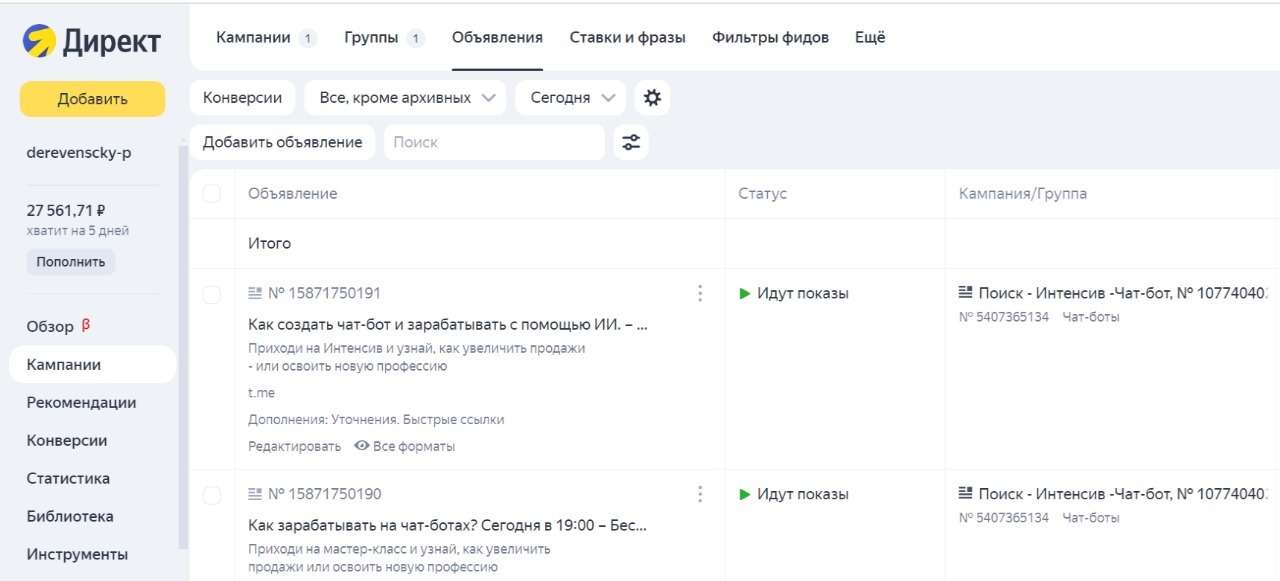Image resolution: width=1280 pixels, height=581 pixels.
Task: Open Обзор in the sidebar
Action: pyautogui.click(x=50, y=326)
